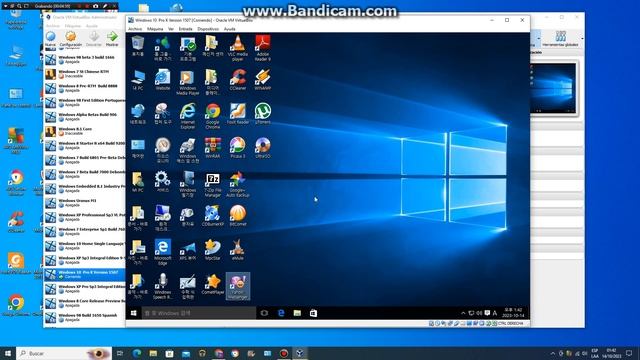
Task: Expand guest system tray hidden icons
Action: click(x=463, y=313)
